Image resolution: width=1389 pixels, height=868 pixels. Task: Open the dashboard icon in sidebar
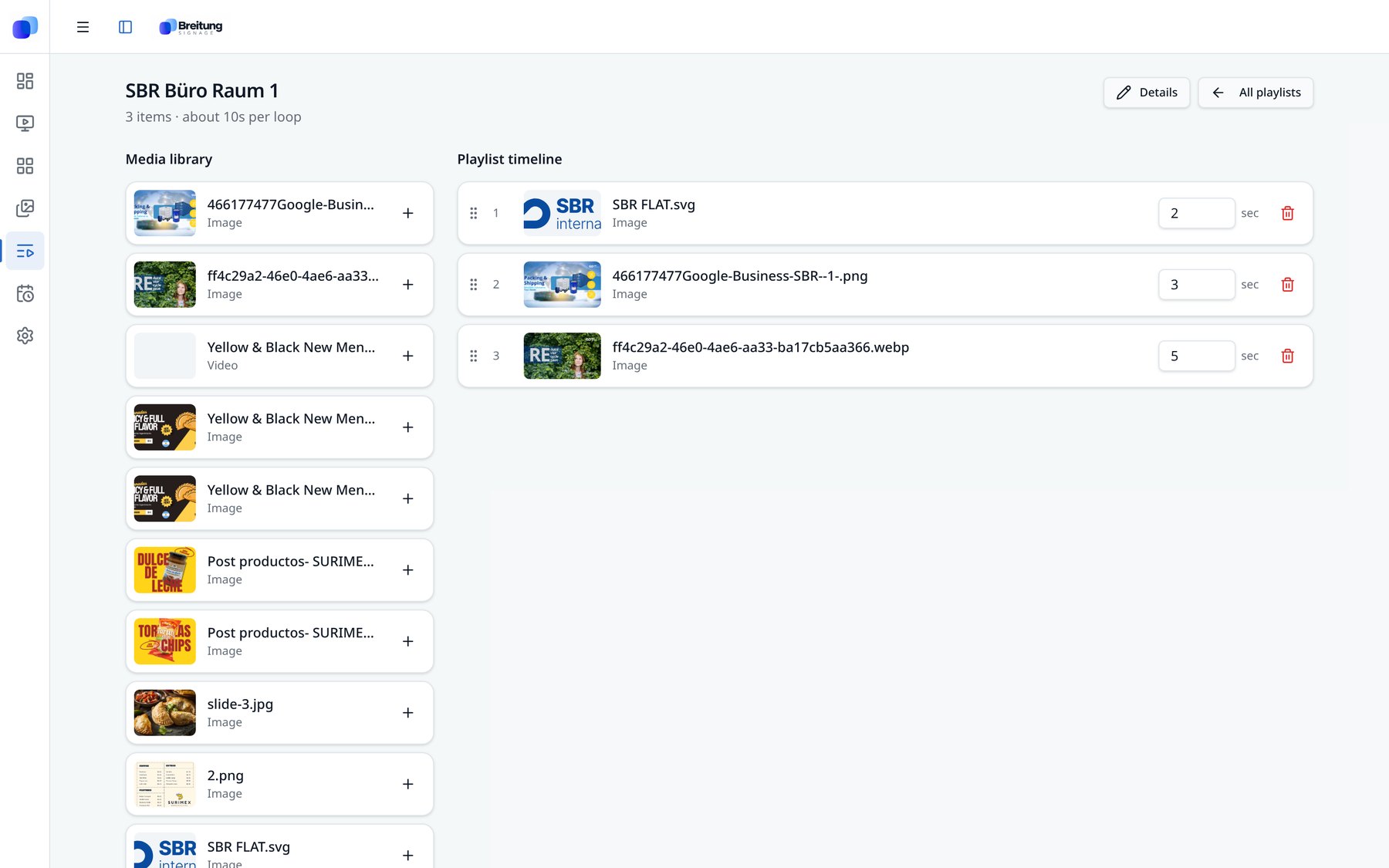click(25, 81)
